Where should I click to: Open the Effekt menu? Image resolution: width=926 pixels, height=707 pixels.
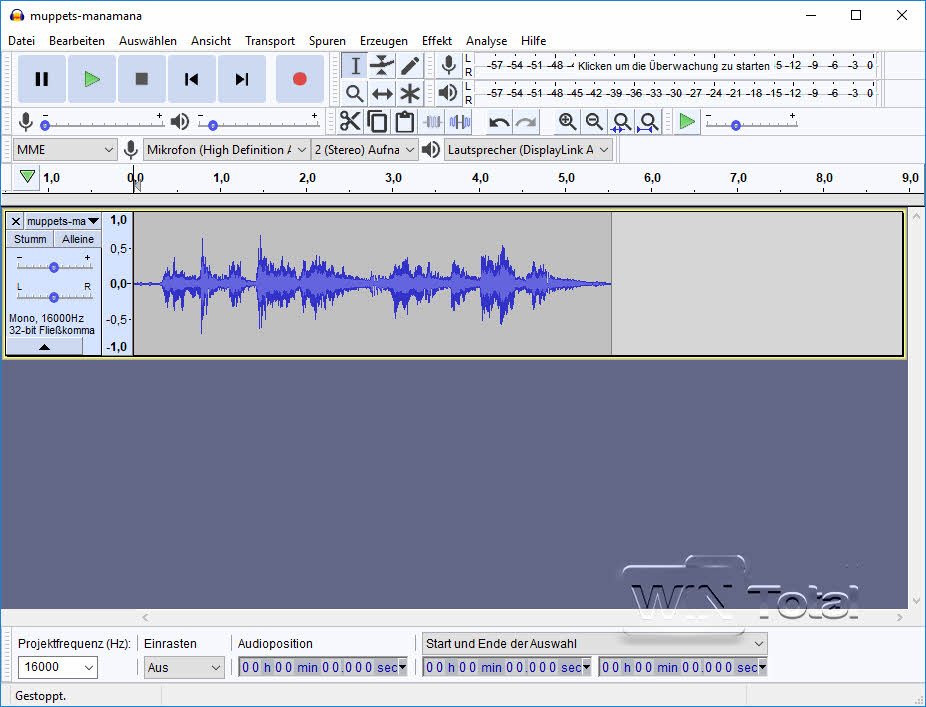click(x=437, y=41)
